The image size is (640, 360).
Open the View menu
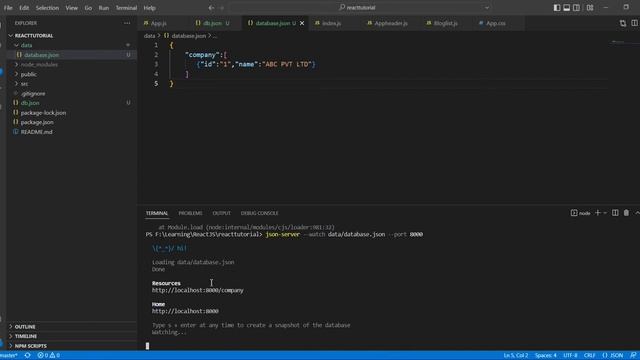click(71, 8)
